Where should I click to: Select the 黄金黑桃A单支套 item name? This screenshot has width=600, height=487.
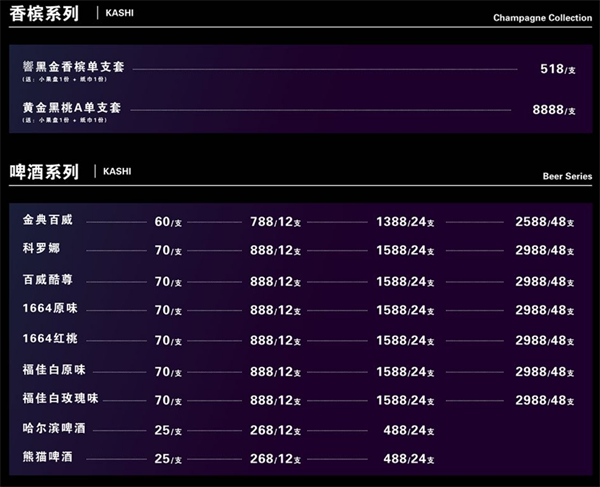(72, 107)
